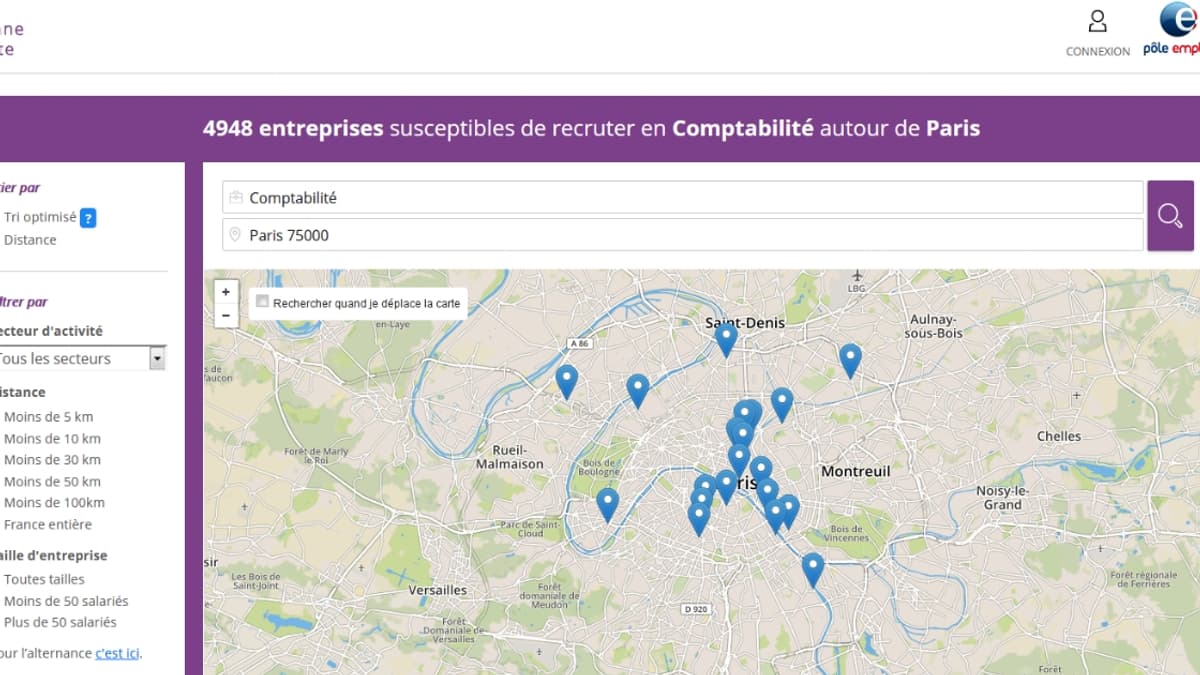Open the 'Tous les secteurs' dropdown

tap(82, 359)
